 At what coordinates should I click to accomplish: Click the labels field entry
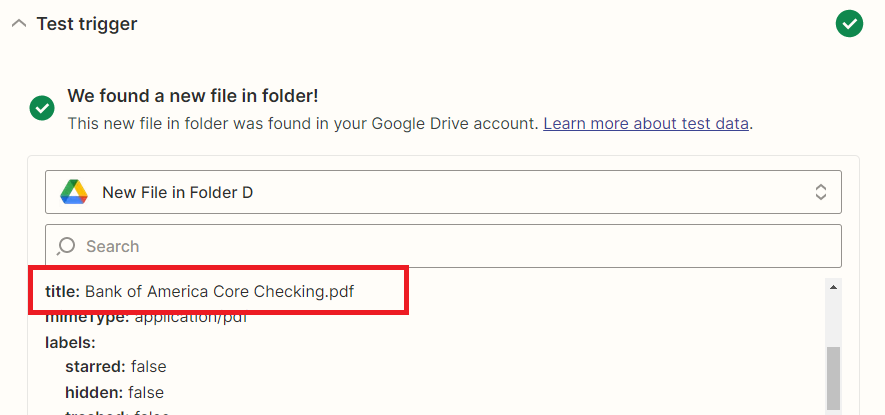[70, 342]
